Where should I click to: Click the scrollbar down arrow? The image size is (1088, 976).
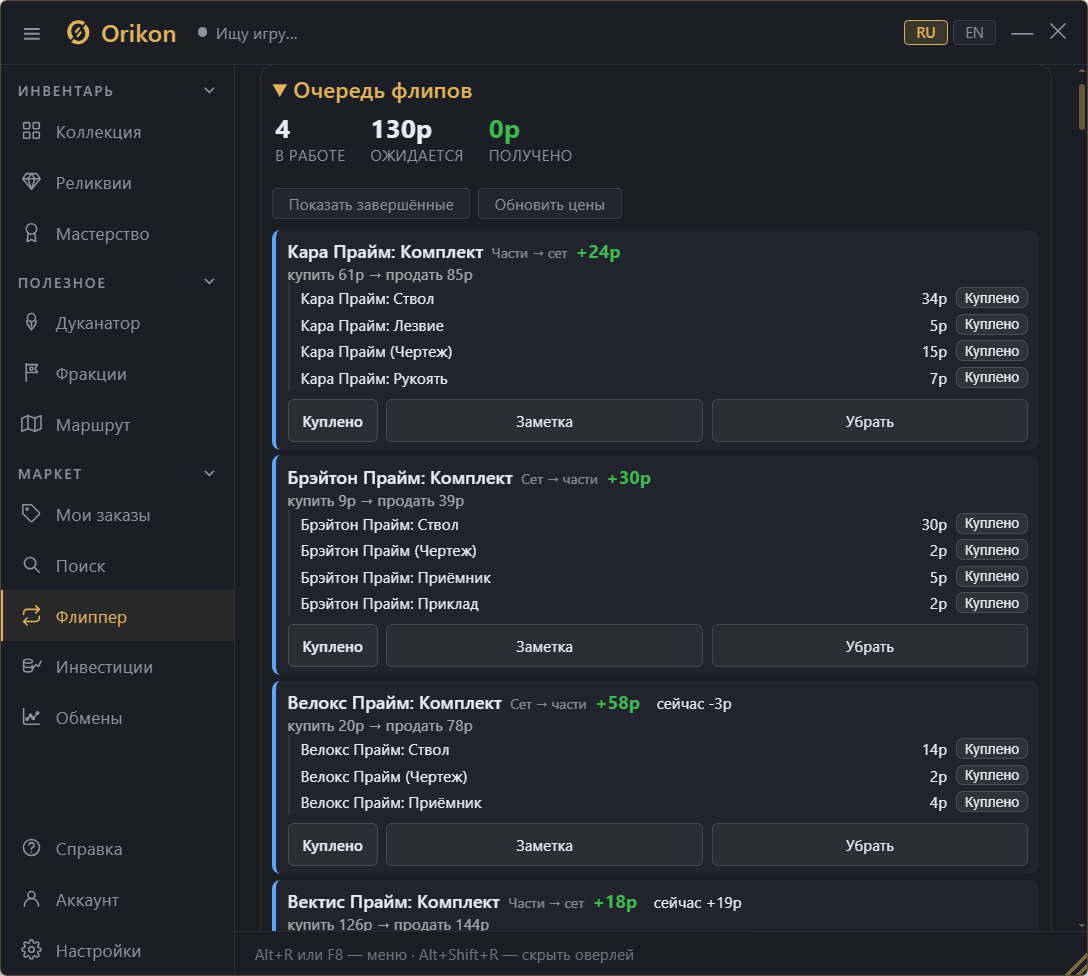[1082, 925]
